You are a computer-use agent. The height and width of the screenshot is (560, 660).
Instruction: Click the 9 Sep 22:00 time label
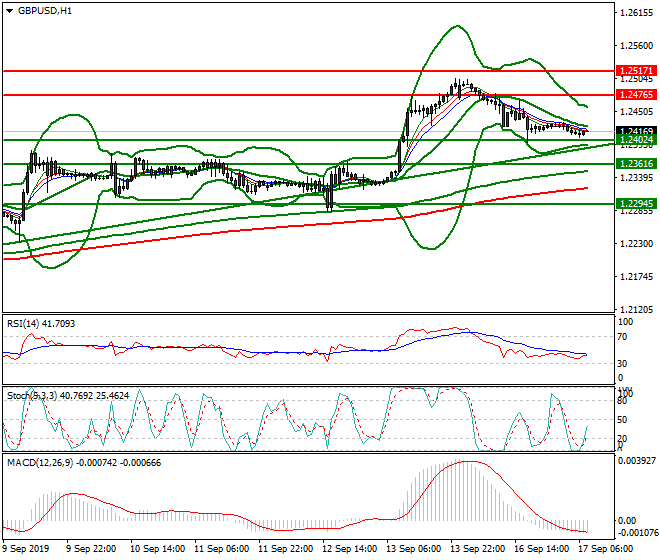91,549
